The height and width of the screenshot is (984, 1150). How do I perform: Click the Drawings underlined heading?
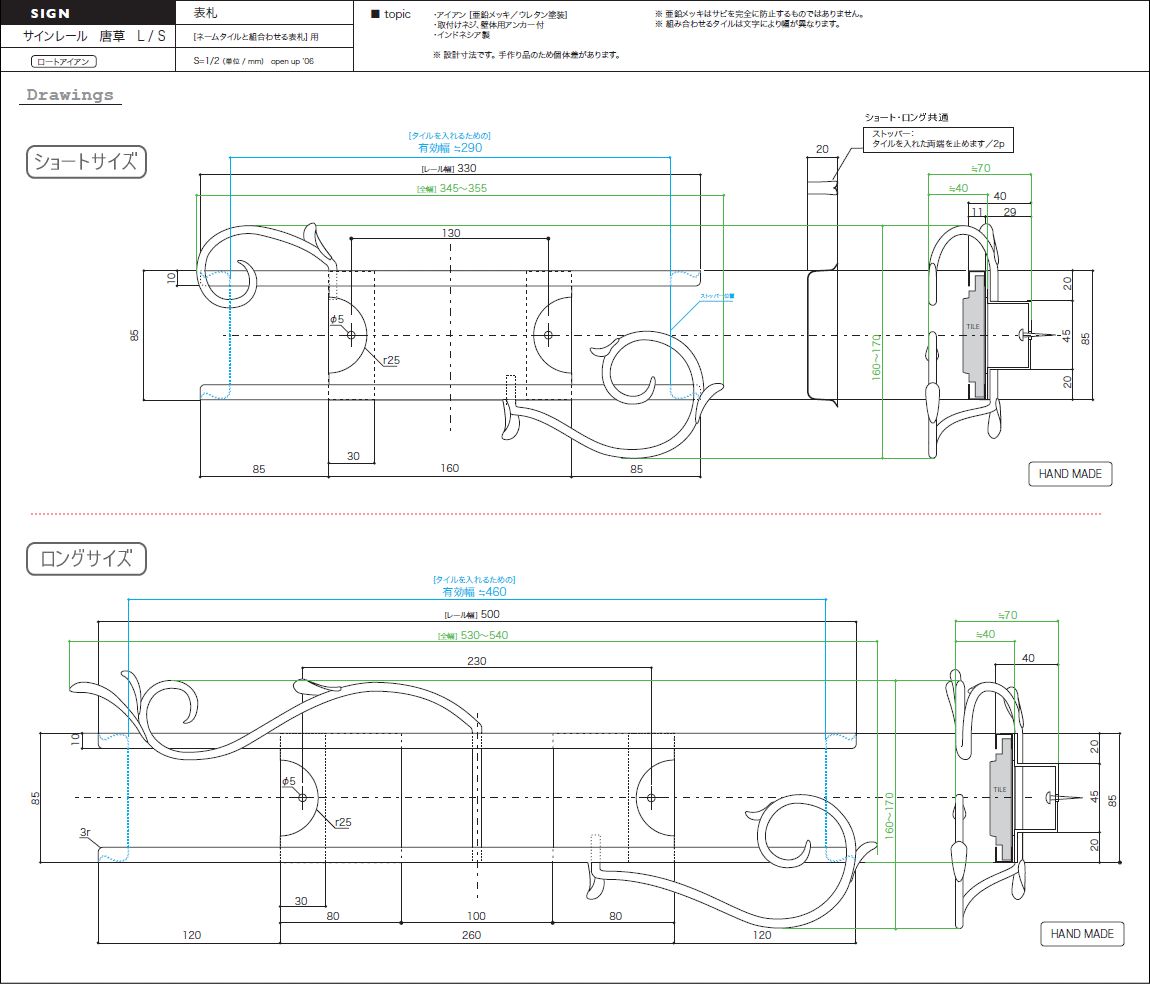(x=70, y=95)
